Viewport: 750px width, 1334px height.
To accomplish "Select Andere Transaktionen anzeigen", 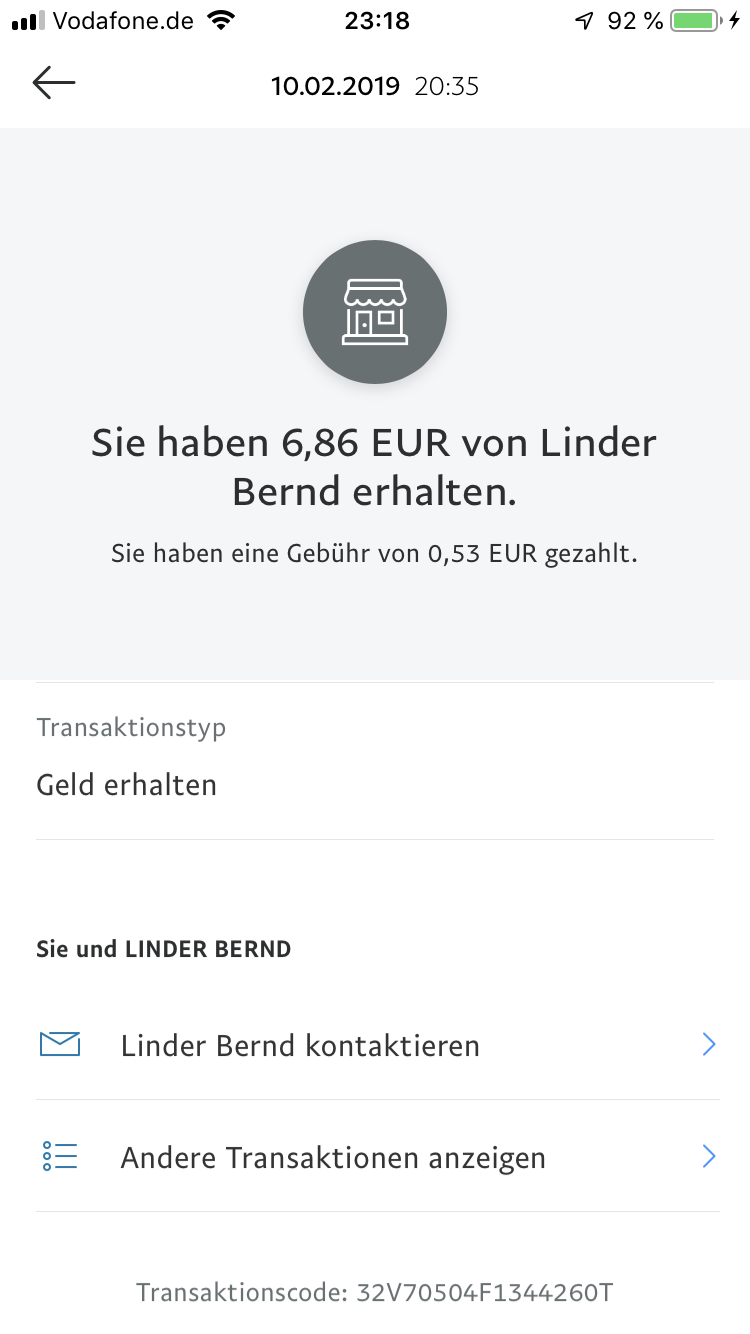I will pos(333,1158).
